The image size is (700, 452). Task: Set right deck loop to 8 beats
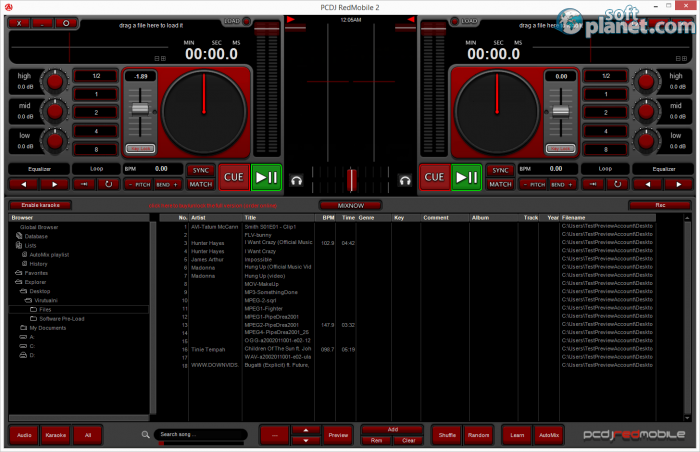click(605, 150)
